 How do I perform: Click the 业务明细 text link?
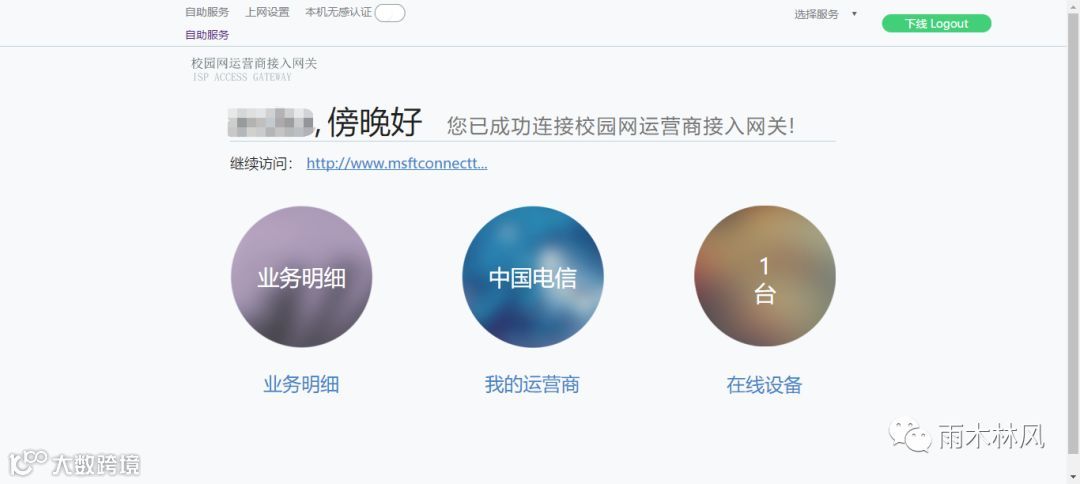(x=301, y=384)
